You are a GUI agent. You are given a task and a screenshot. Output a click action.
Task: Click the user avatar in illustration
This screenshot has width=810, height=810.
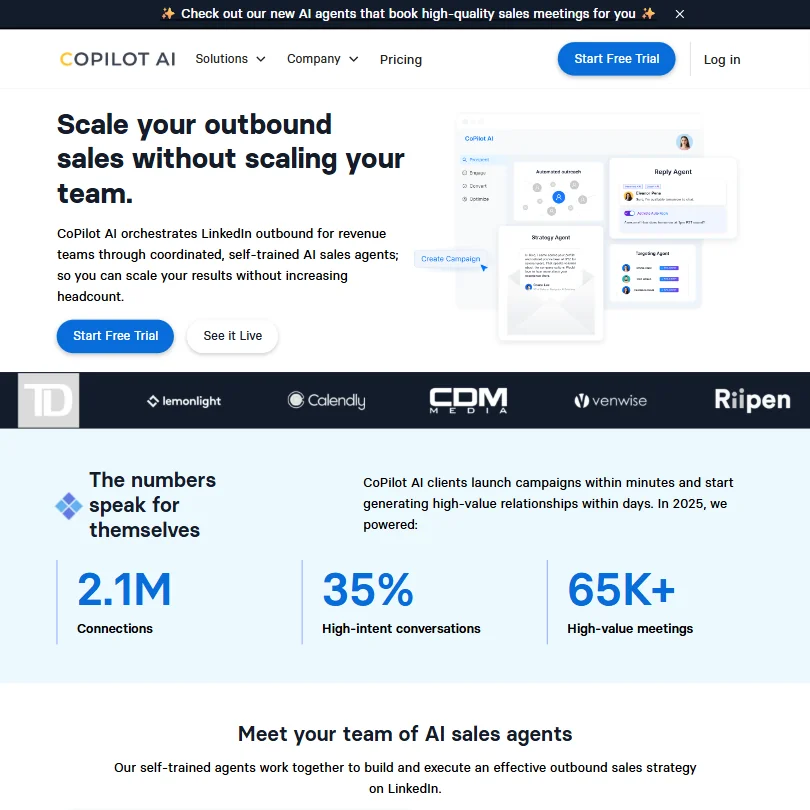[684, 142]
